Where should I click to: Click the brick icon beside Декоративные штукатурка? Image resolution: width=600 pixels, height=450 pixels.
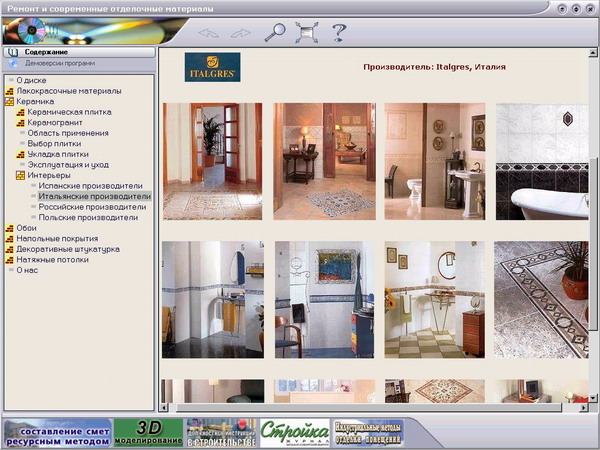(9, 249)
